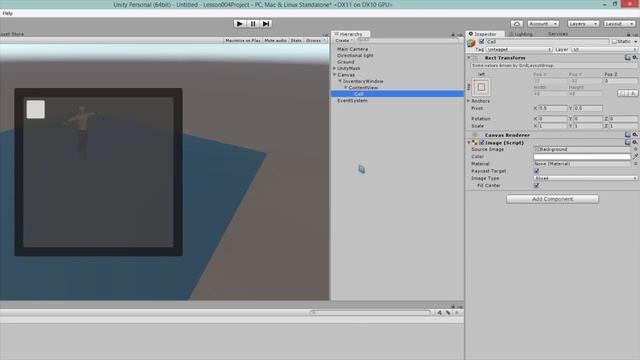640x360 pixels.
Task: Switch to the Services tab
Action: (x=558, y=34)
